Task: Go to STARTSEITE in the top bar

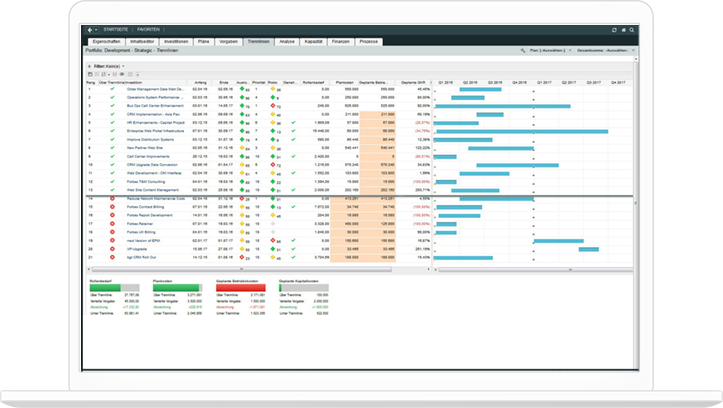Action: pos(115,30)
